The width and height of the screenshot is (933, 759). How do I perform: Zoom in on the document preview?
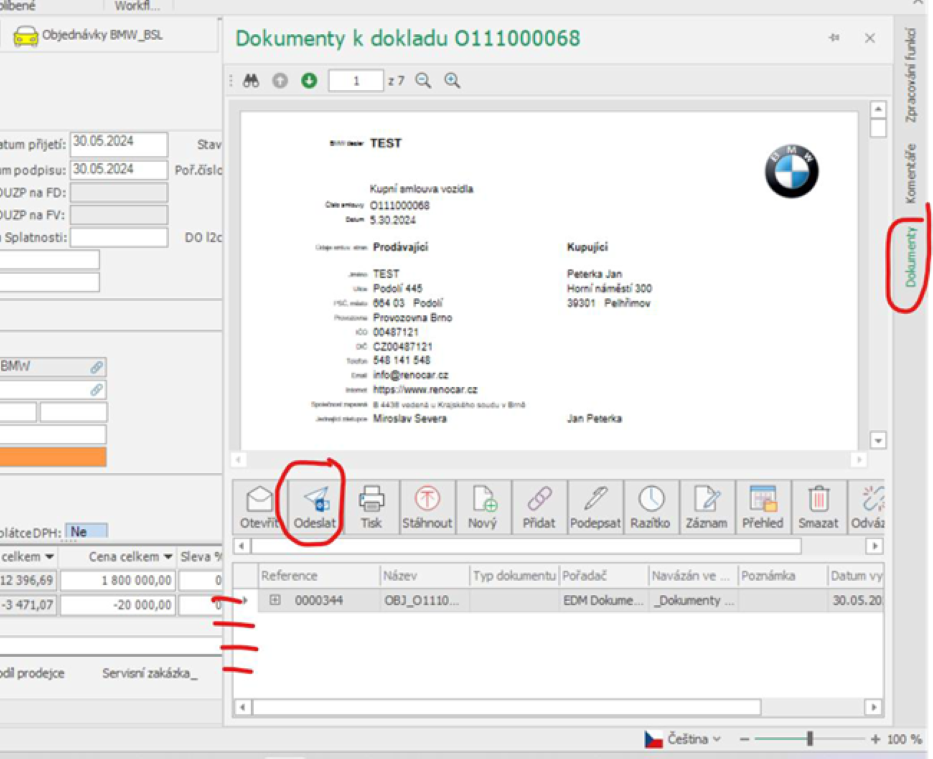[452, 81]
